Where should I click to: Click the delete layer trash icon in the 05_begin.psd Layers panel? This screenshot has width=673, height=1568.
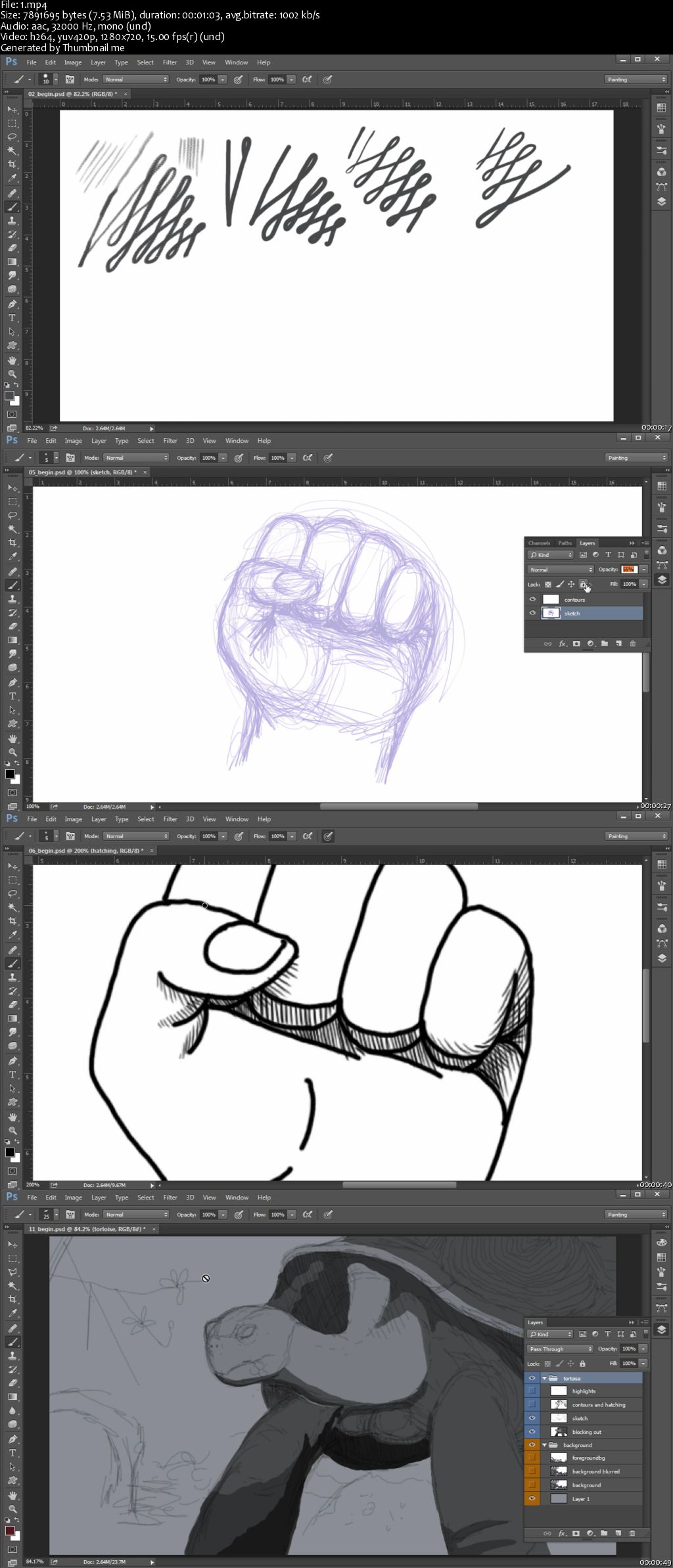click(632, 644)
